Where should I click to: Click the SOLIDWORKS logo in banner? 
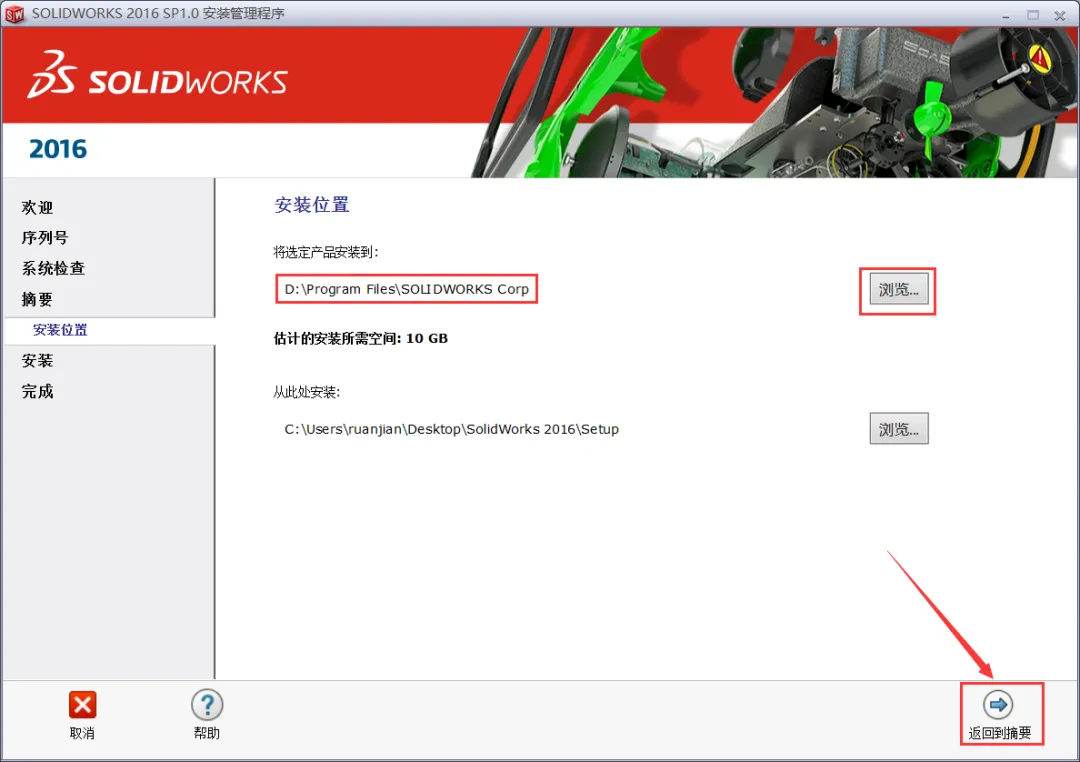pyautogui.click(x=157, y=74)
